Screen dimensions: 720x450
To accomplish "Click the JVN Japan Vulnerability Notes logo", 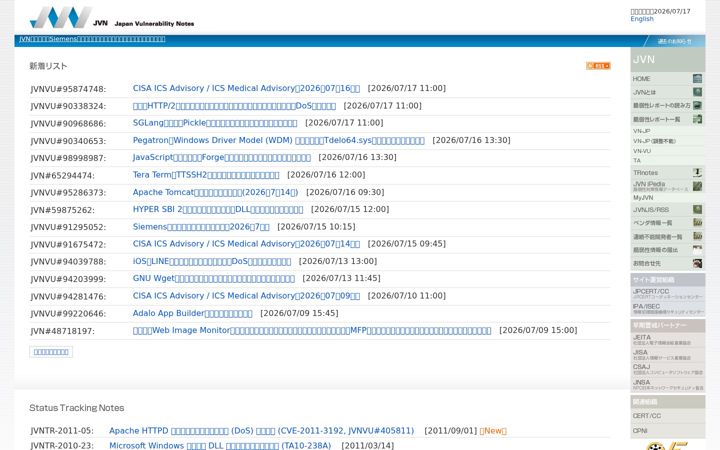I will (112, 17).
